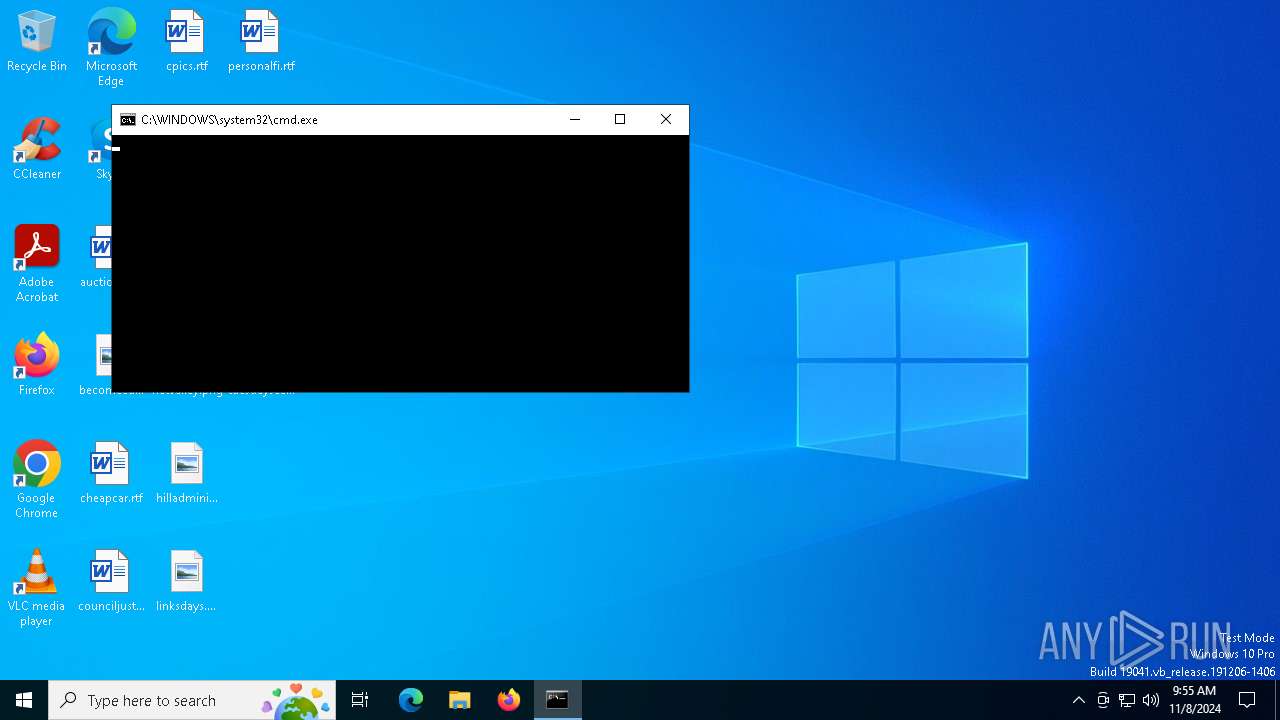The image size is (1280, 720).
Task: Open the Windows Start menu
Action: 24,700
